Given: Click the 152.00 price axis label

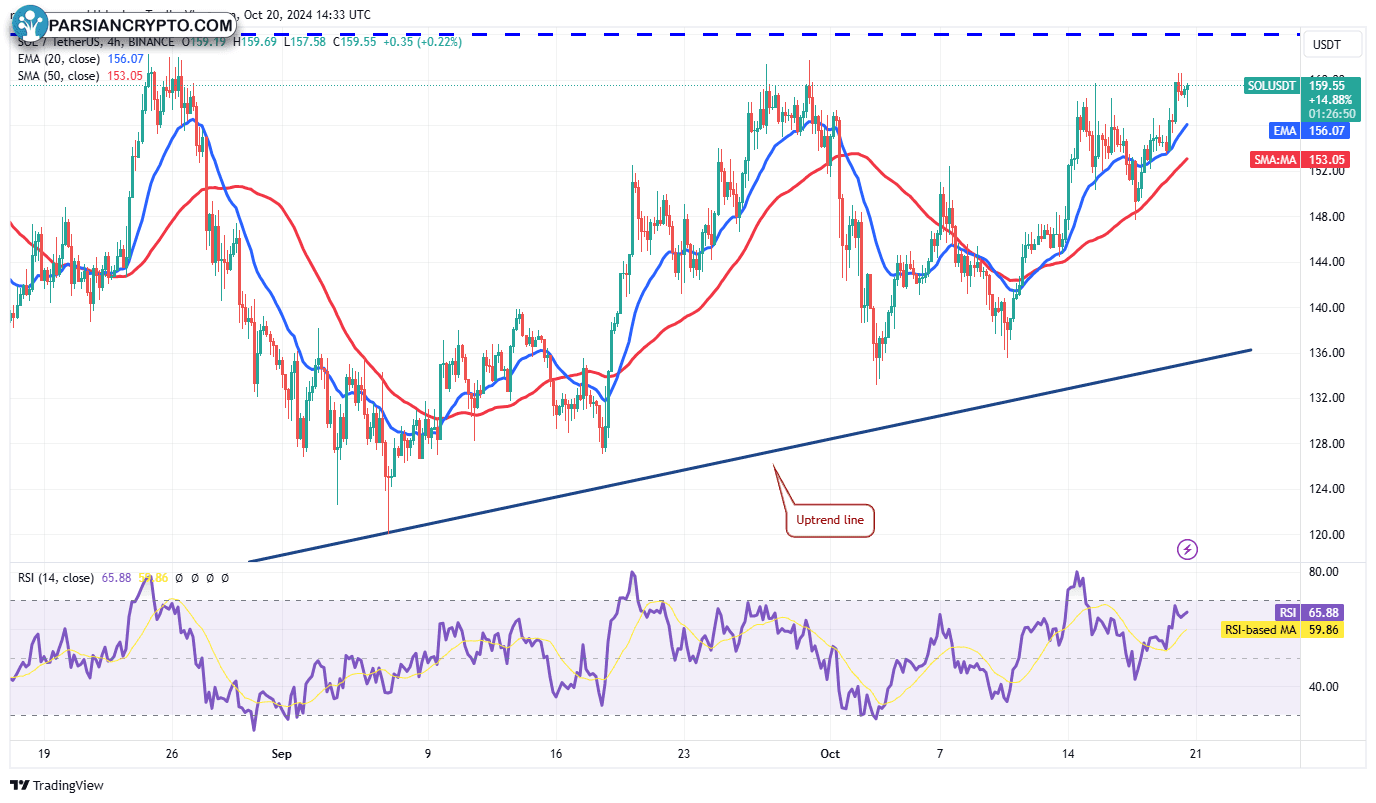Looking at the screenshot, I should (1328, 171).
